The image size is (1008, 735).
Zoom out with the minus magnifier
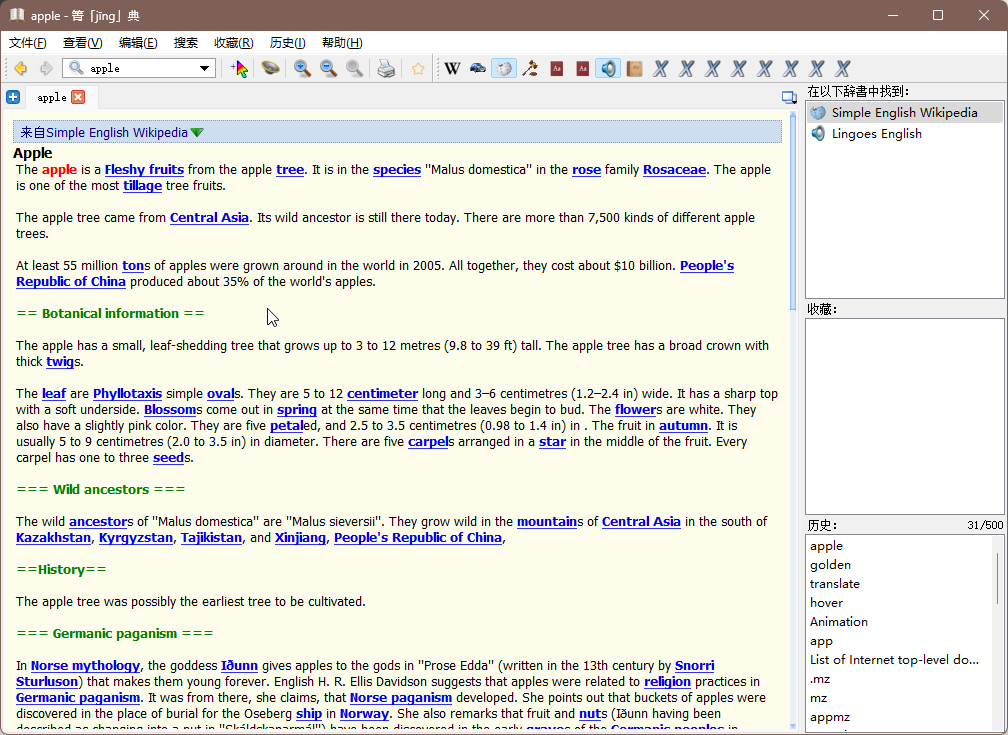coord(328,68)
